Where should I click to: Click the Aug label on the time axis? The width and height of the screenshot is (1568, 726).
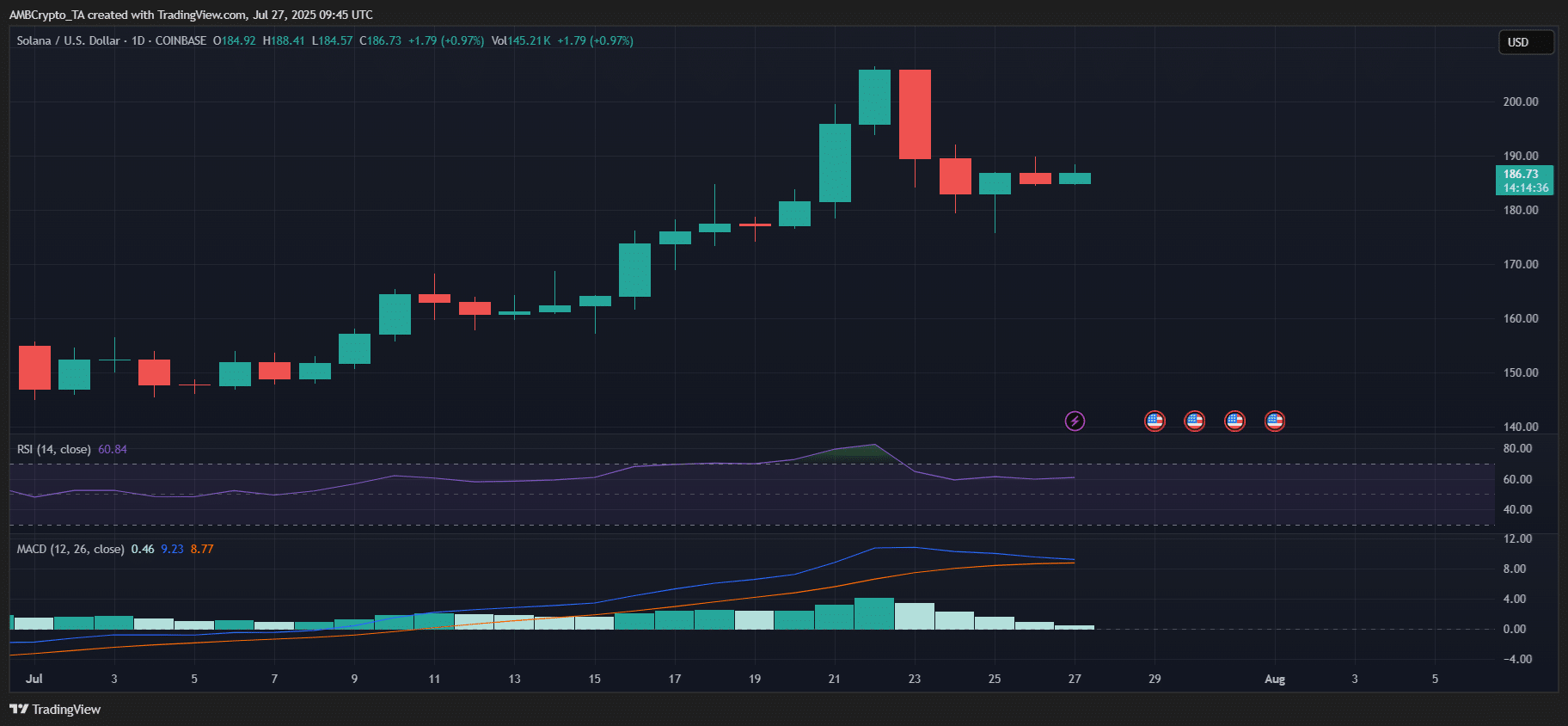click(1274, 679)
